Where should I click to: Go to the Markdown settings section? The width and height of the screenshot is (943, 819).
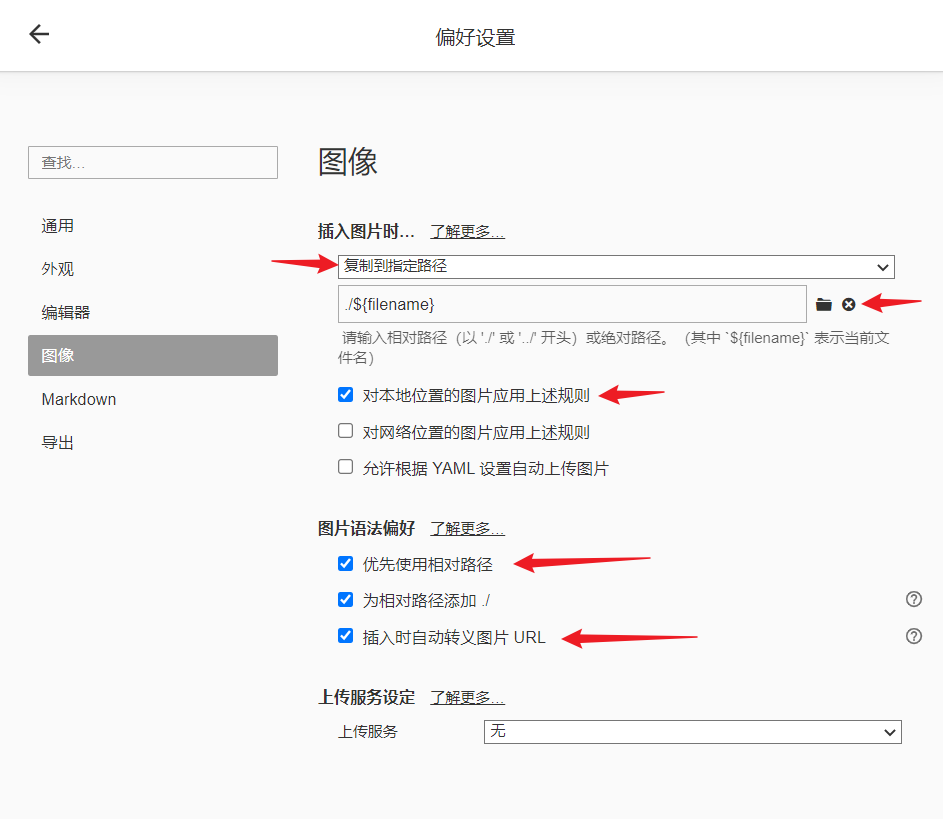(79, 399)
